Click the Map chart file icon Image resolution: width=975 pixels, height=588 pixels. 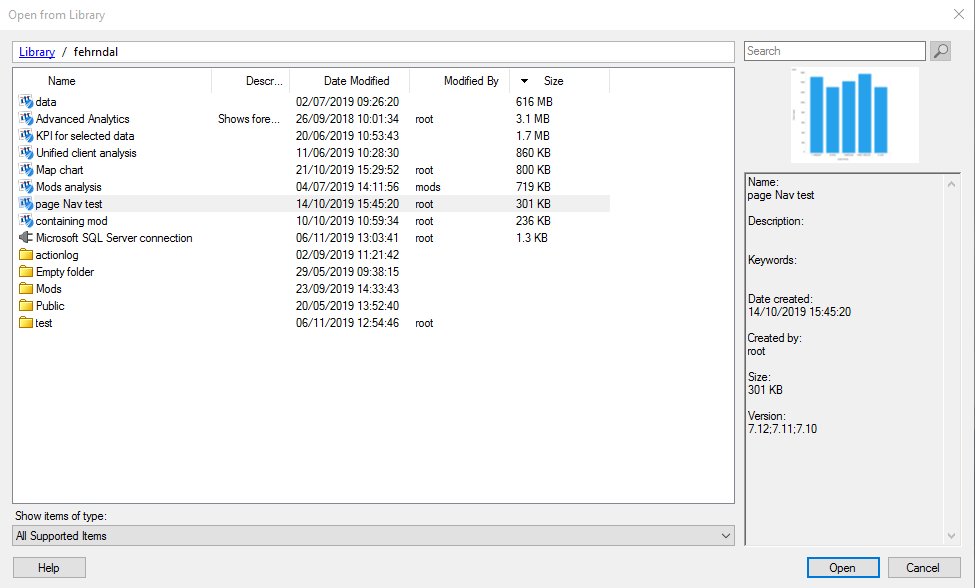coord(26,170)
